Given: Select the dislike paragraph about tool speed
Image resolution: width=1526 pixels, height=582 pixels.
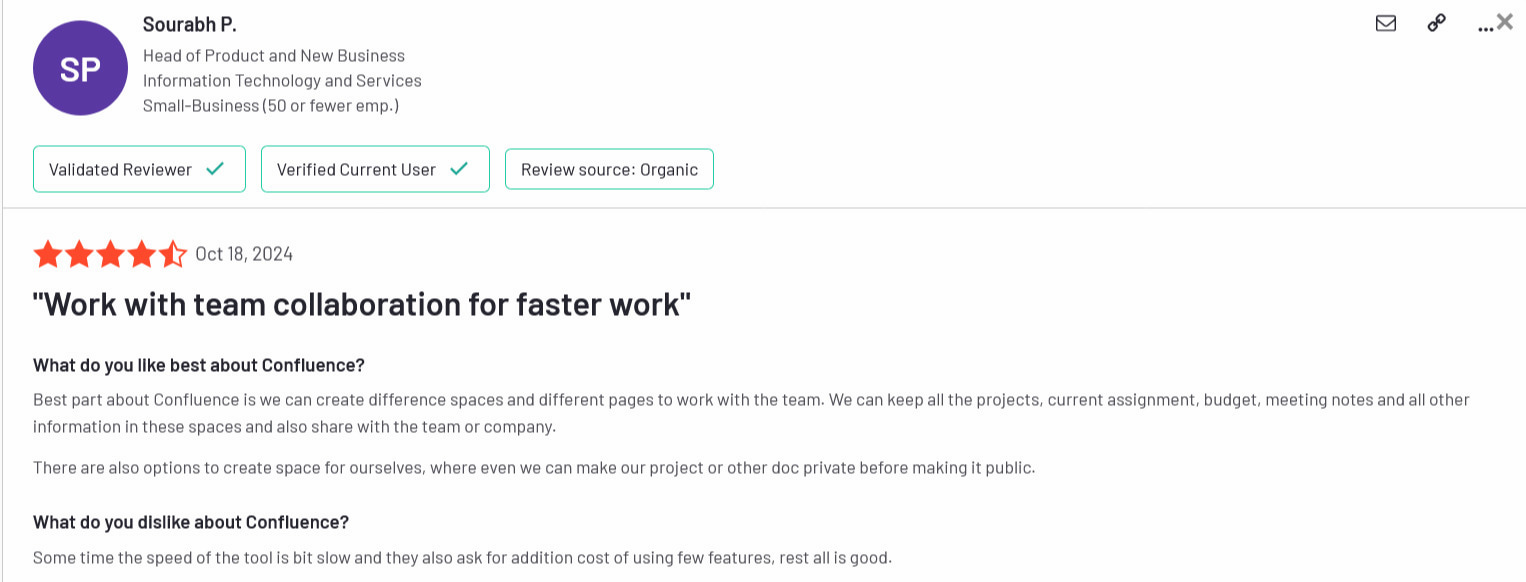Looking at the screenshot, I should tap(462, 557).
